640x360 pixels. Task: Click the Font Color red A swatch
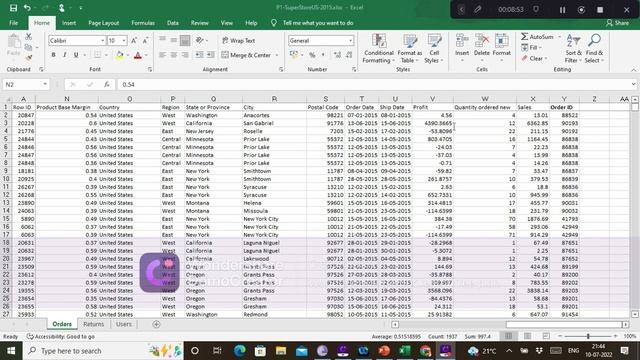[138, 55]
